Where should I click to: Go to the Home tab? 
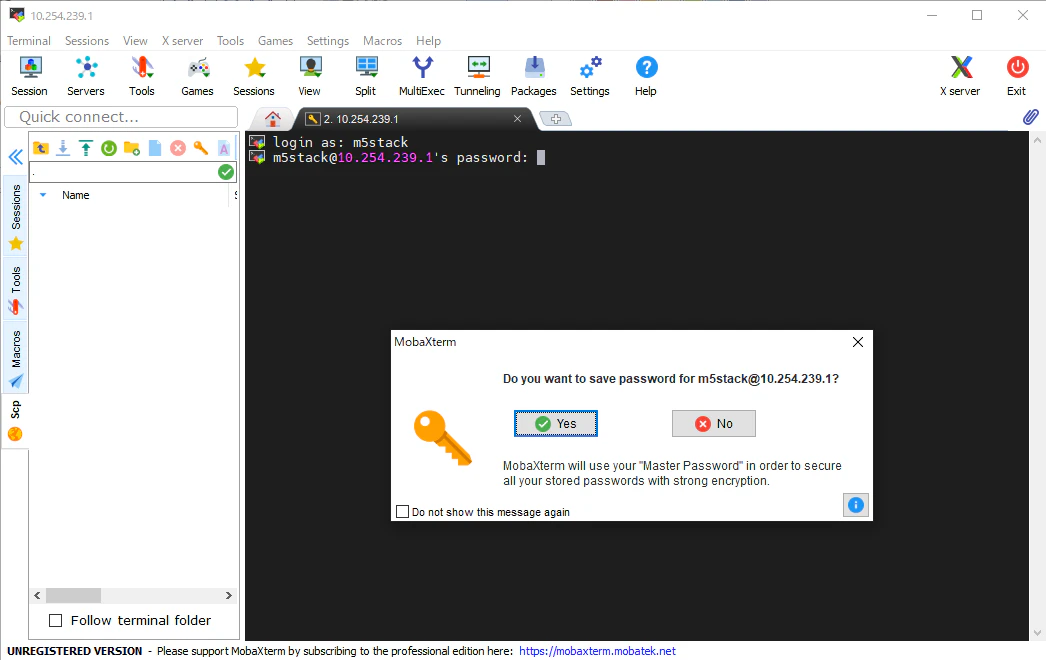pos(273,119)
